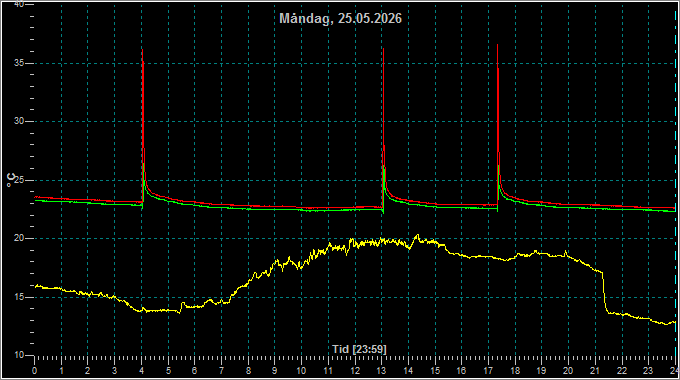Click the chart title Måndag, 25.05.2026
Viewport: 680px width, 380px height.
click(340, 18)
